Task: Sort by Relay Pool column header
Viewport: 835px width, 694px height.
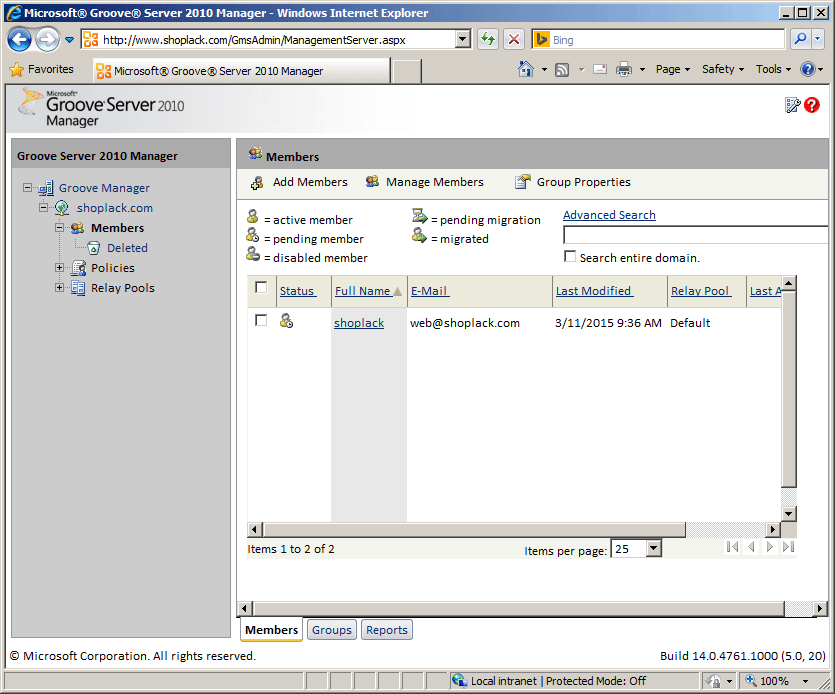Action: tap(700, 291)
